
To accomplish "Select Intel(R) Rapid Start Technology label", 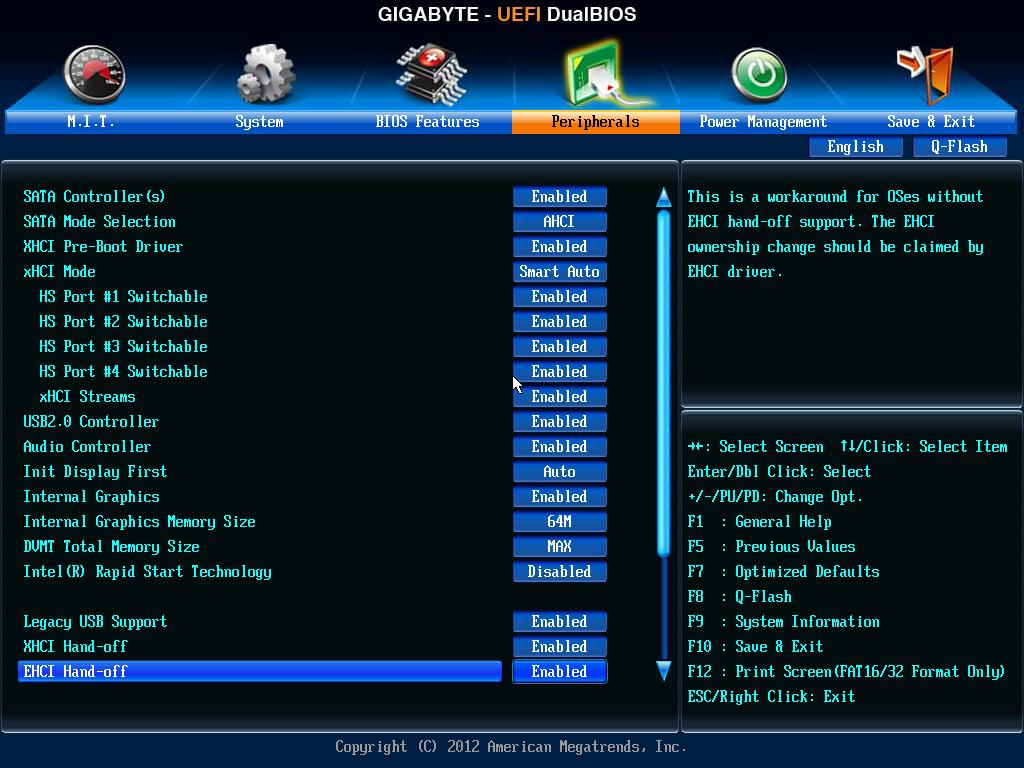I will (147, 571).
